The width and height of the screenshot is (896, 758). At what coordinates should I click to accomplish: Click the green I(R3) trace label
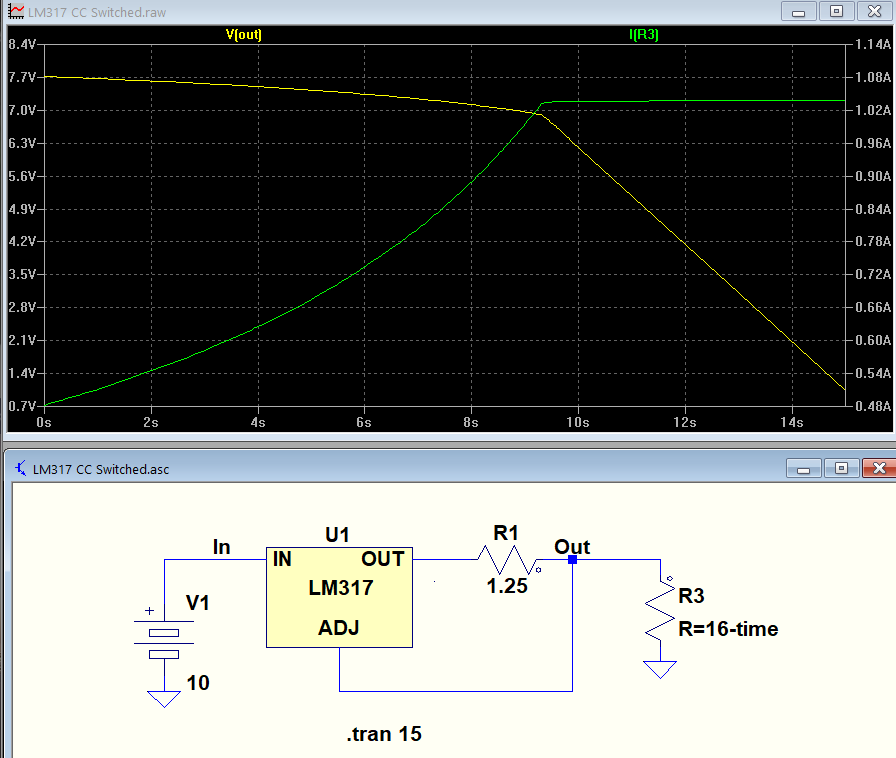[x=644, y=34]
